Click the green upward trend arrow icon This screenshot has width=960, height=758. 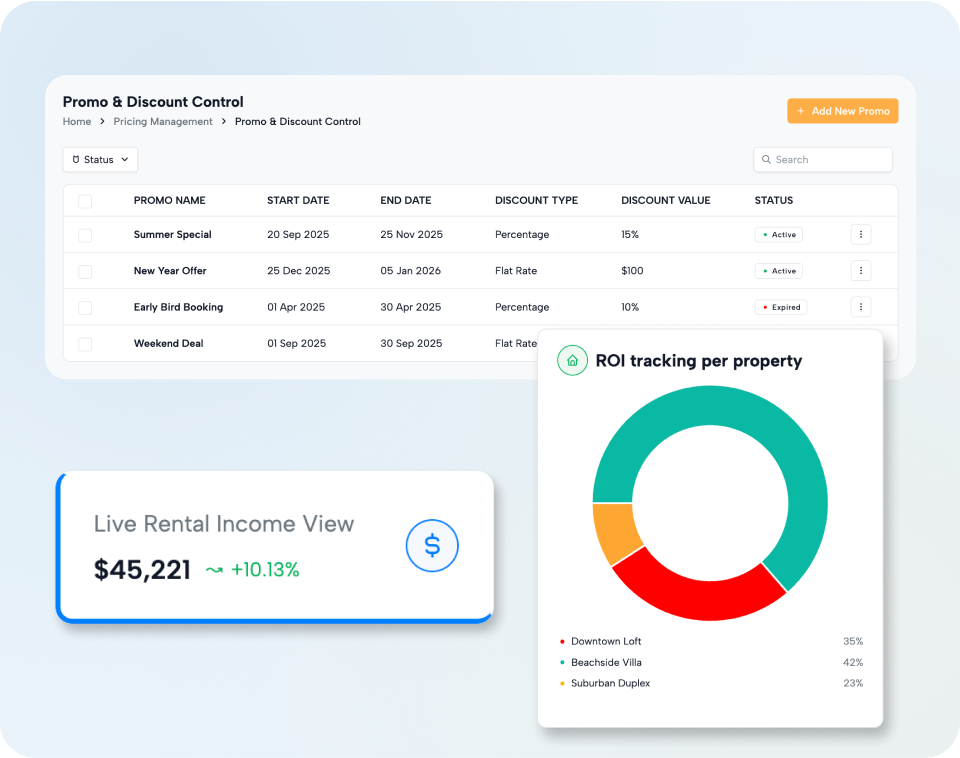pos(214,570)
